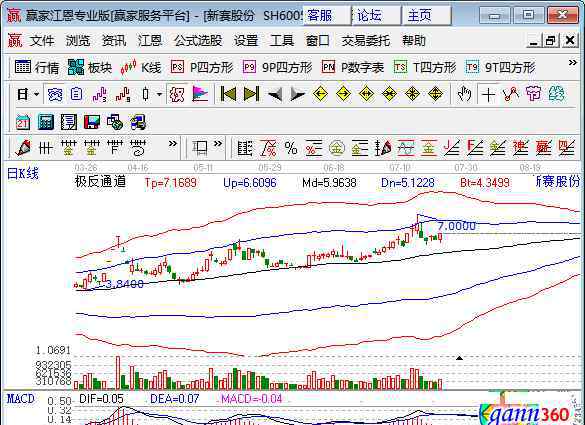
Task: Open the 交易委托 menu
Action: coord(365,40)
